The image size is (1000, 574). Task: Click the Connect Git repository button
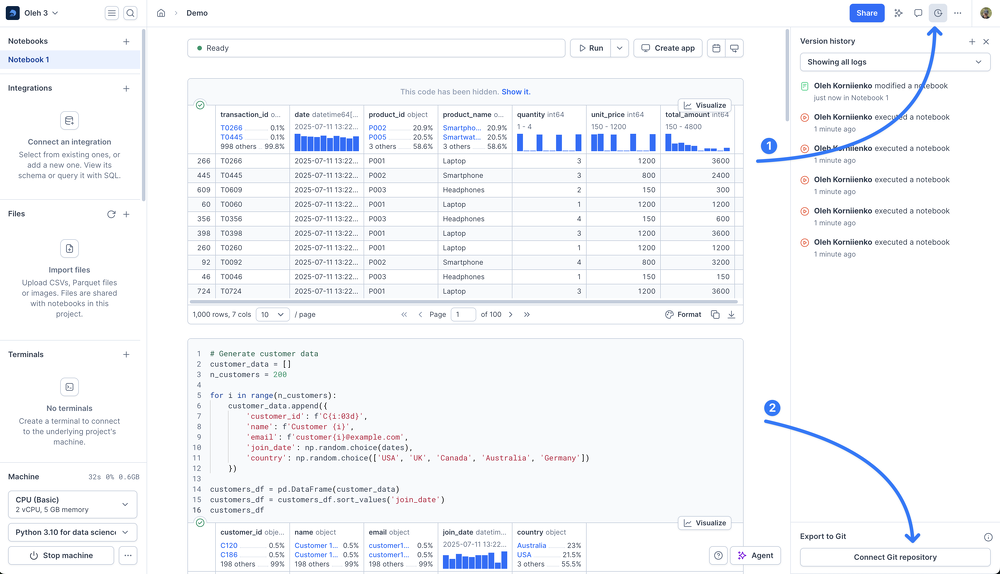895,557
